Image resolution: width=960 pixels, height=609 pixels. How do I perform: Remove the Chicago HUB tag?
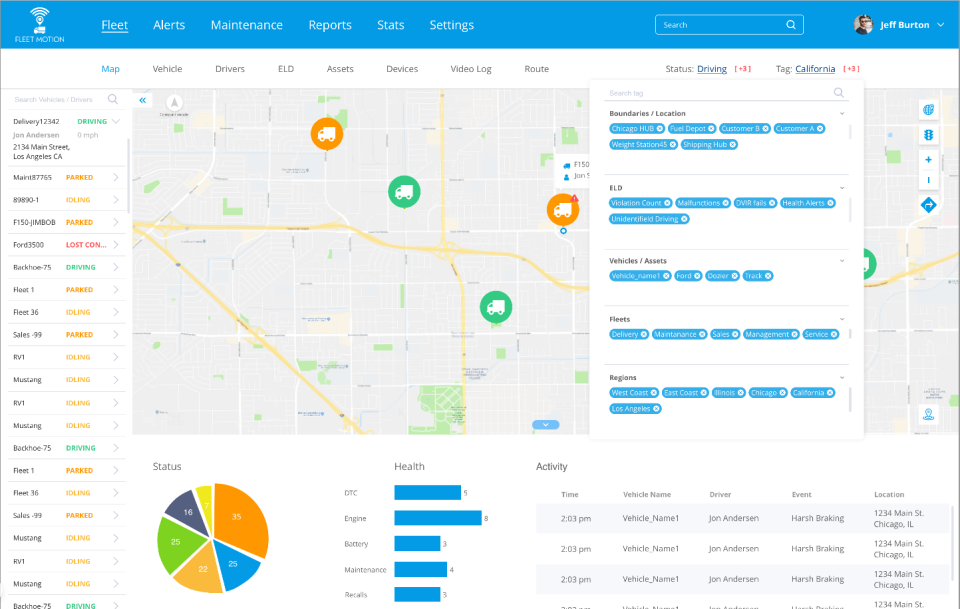tap(661, 129)
